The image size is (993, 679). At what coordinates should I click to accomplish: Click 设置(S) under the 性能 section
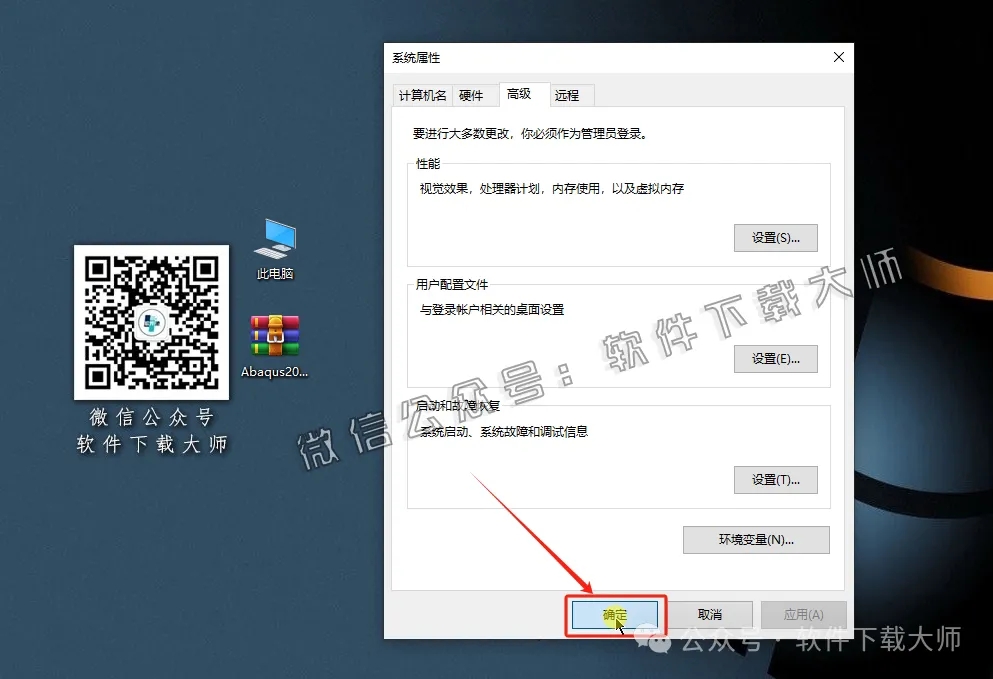(776, 237)
